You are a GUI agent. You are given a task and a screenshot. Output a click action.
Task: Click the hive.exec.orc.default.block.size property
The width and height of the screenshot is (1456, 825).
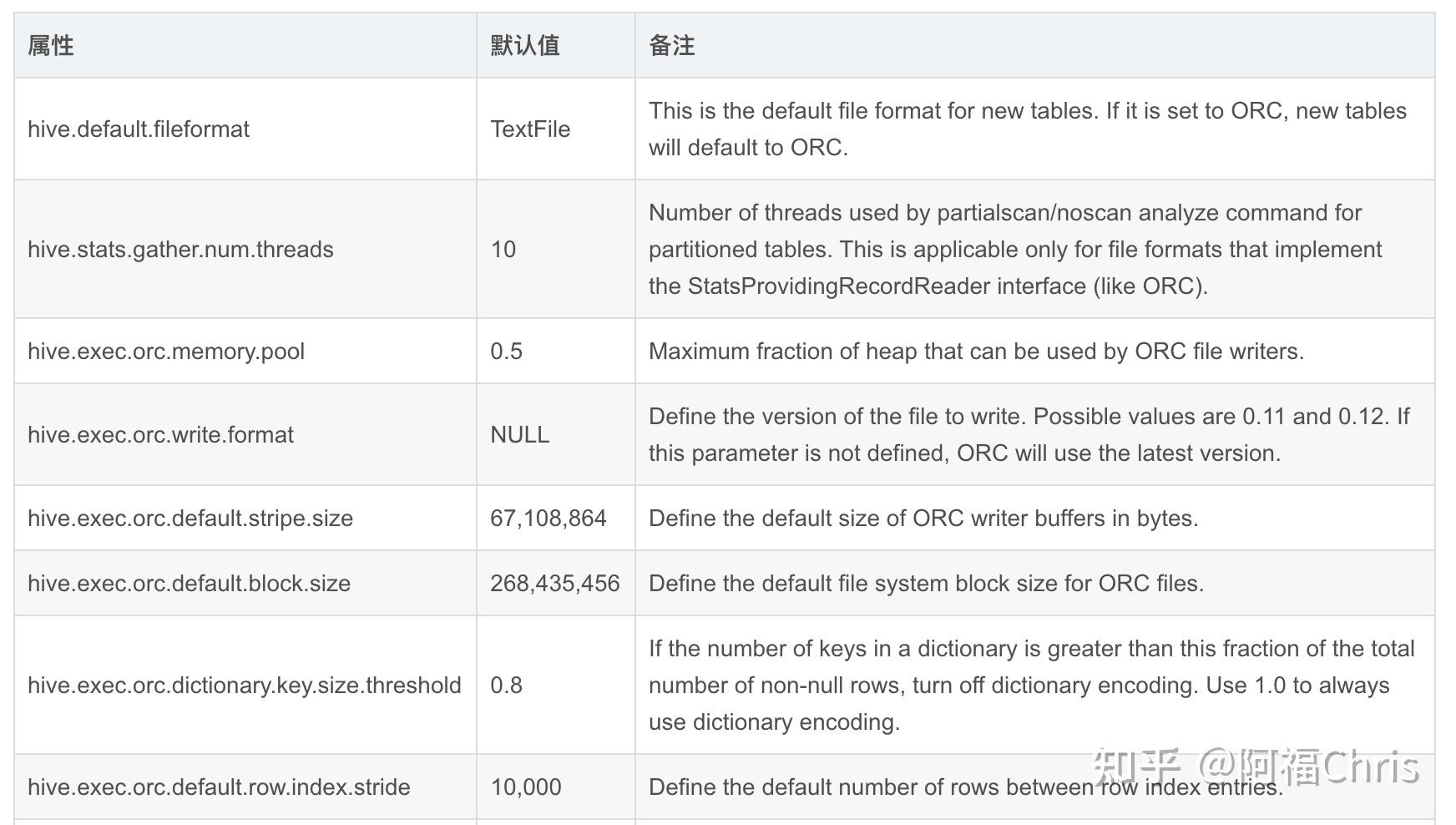pyautogui.click(x=189, y=584)
